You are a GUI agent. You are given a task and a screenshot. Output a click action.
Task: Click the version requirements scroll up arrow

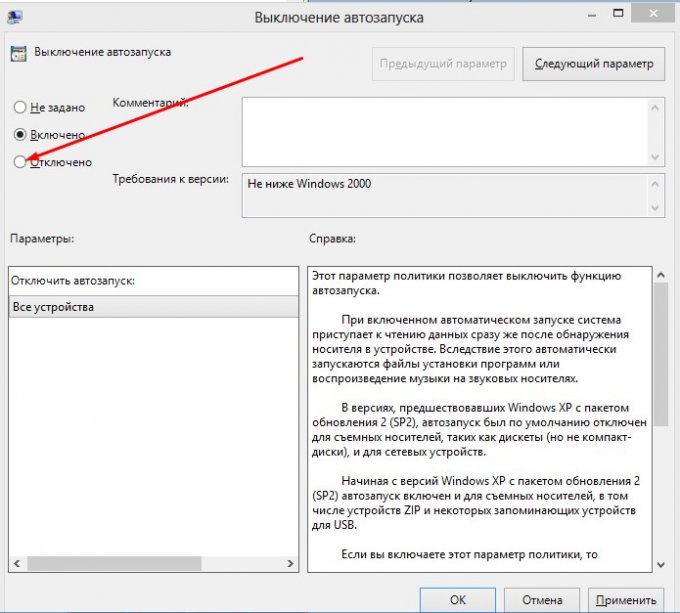656,183
